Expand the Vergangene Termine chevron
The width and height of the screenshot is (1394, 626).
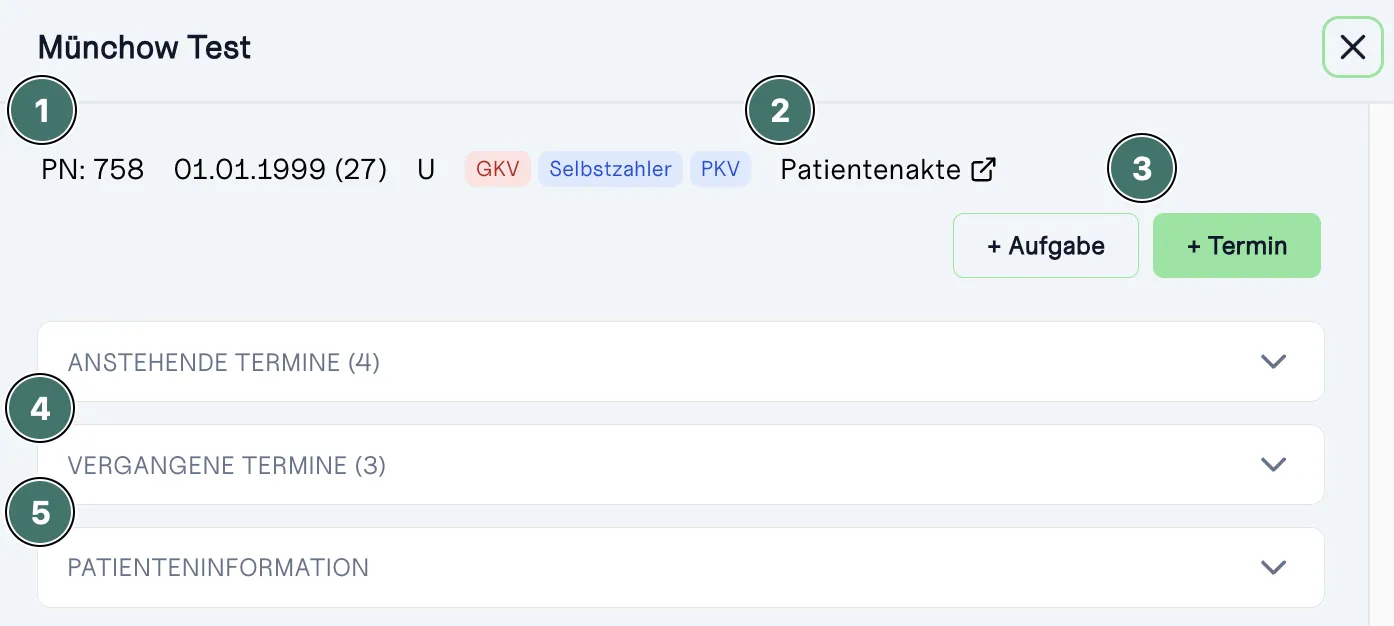click(1273, 464)
